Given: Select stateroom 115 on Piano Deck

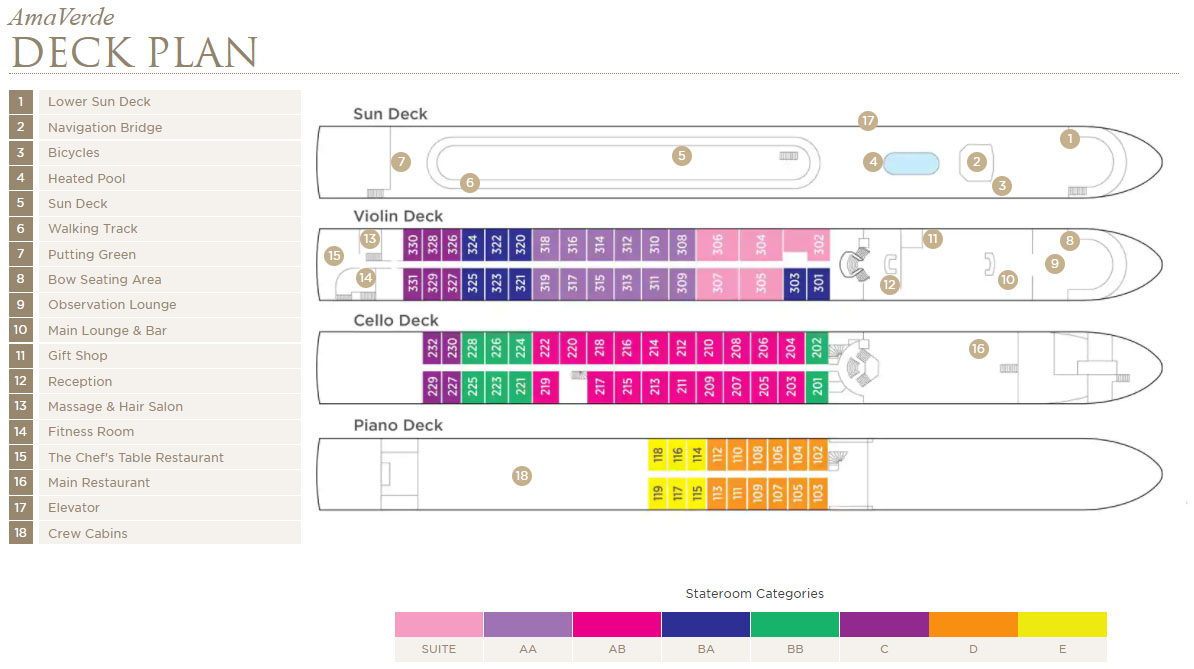Looking at the screenshot, I should tap(698, 494).
